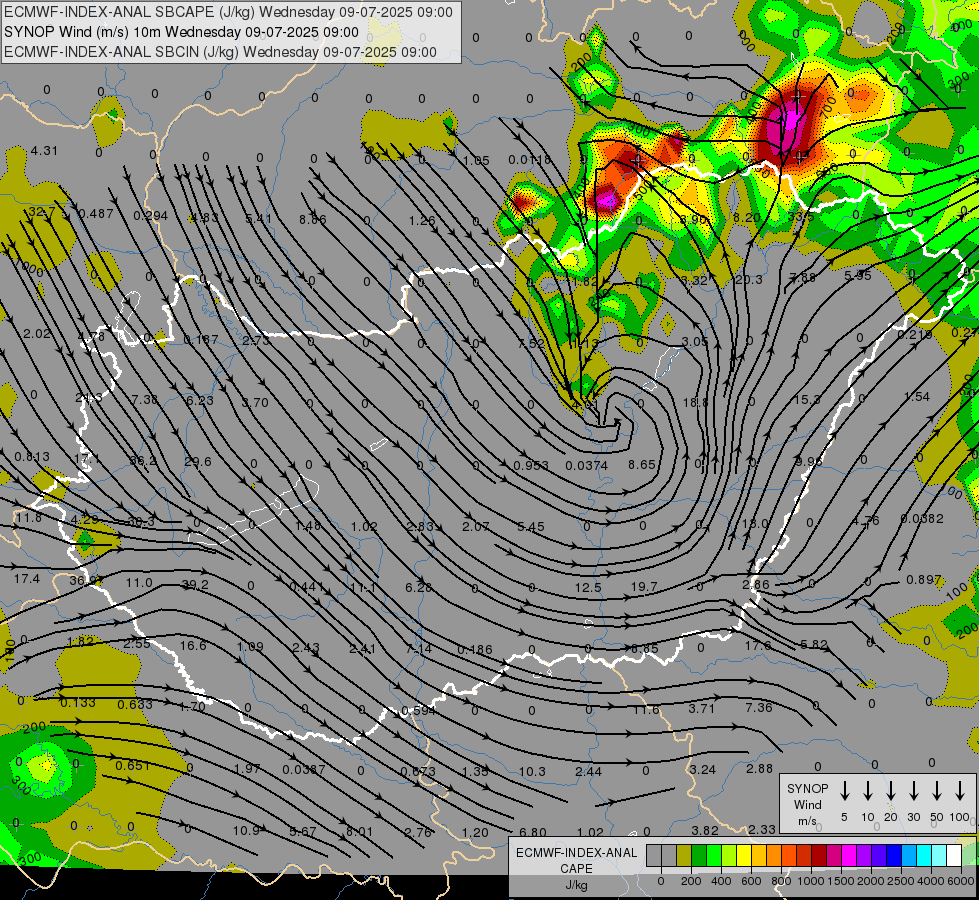Click the map value 11.6
Screen dimensions: 979x900
coord(646,710)
